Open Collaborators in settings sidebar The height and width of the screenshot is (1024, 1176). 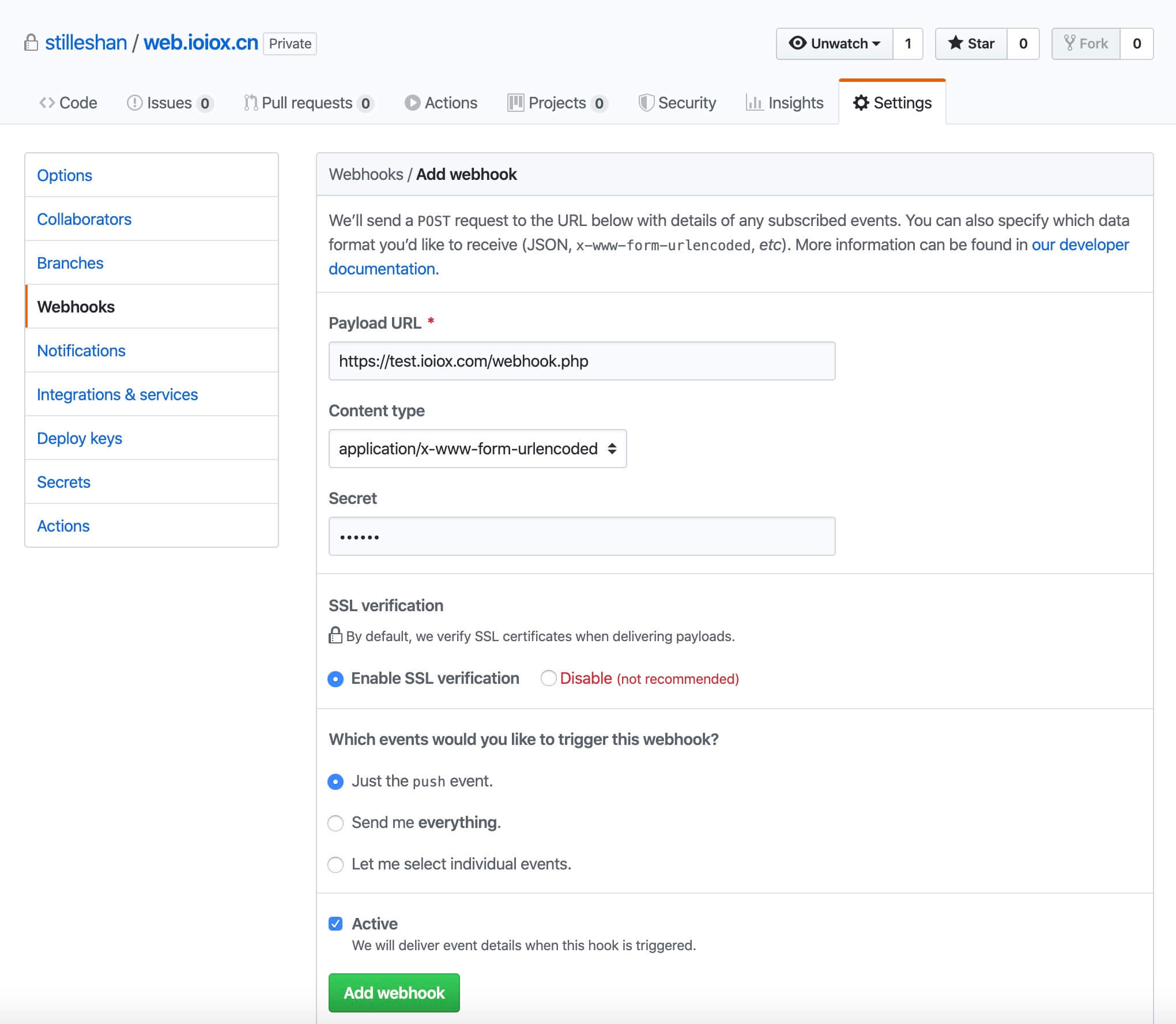tap(152, 219)
